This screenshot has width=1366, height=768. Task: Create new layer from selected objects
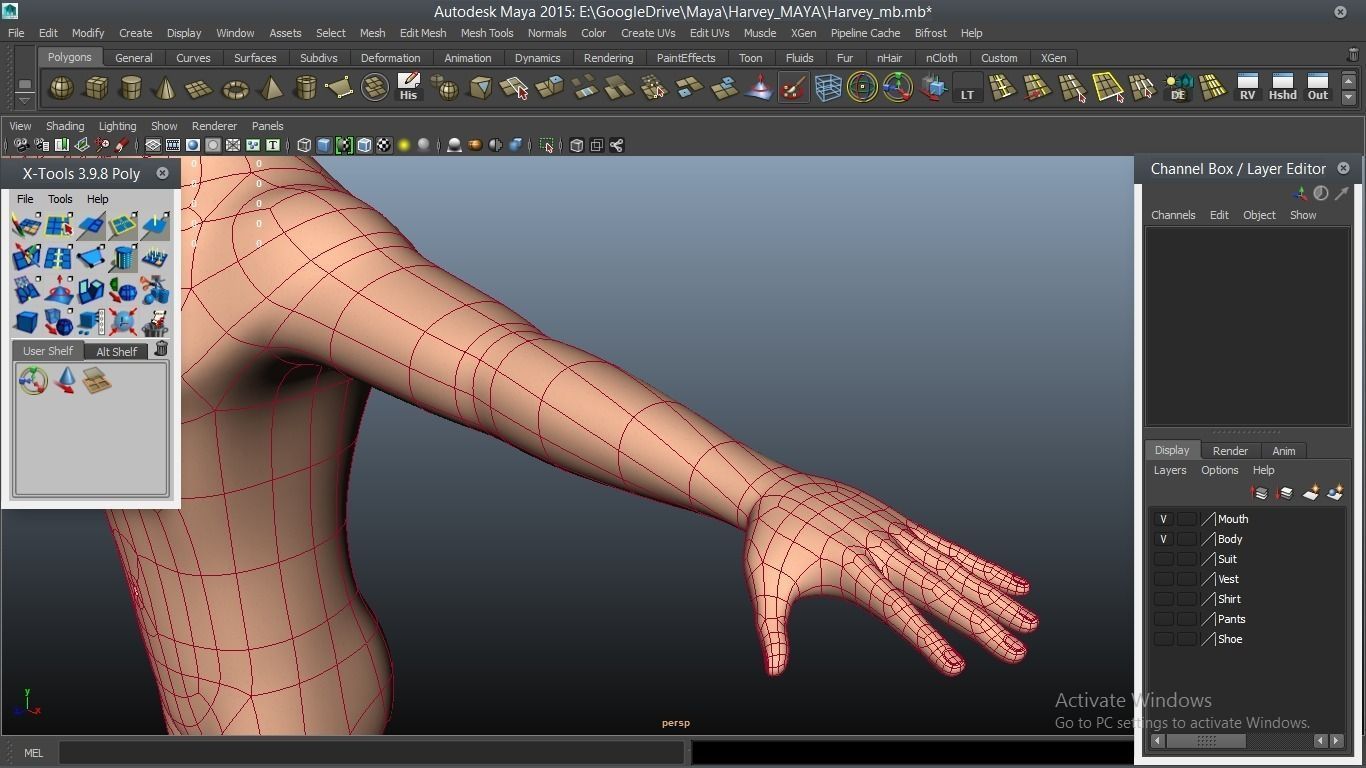coord(1335,493)
